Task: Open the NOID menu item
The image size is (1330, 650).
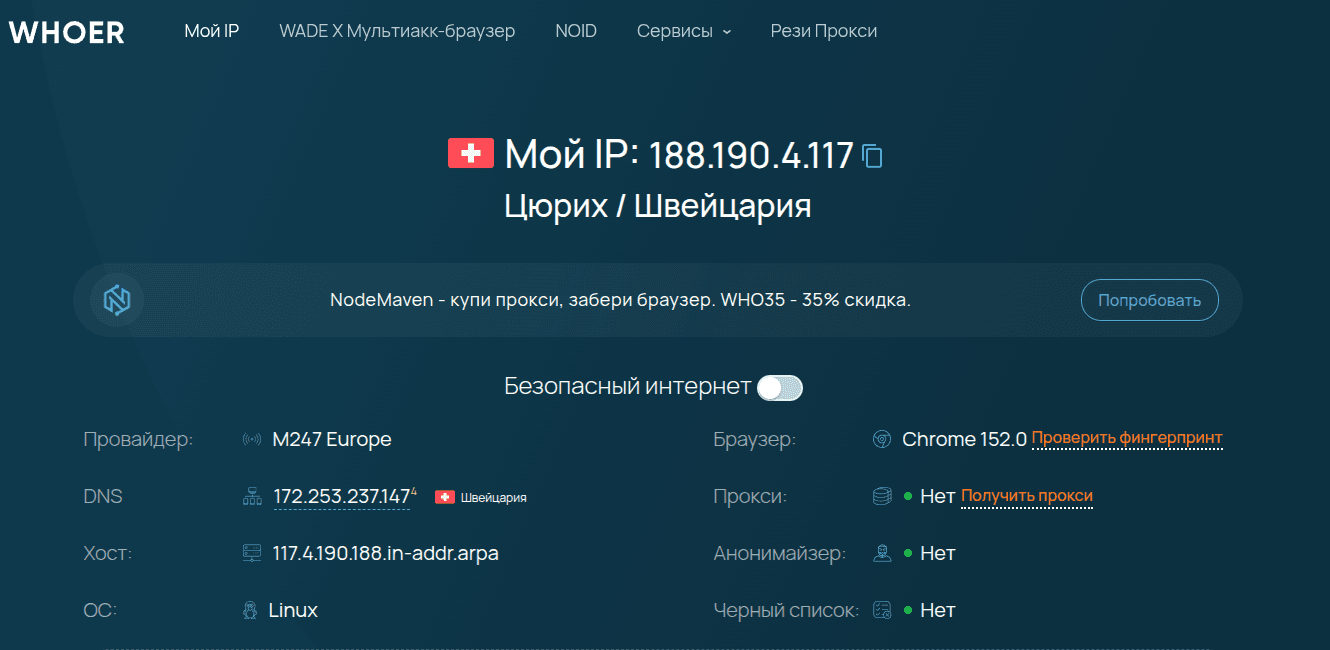Action: (576, 31)
